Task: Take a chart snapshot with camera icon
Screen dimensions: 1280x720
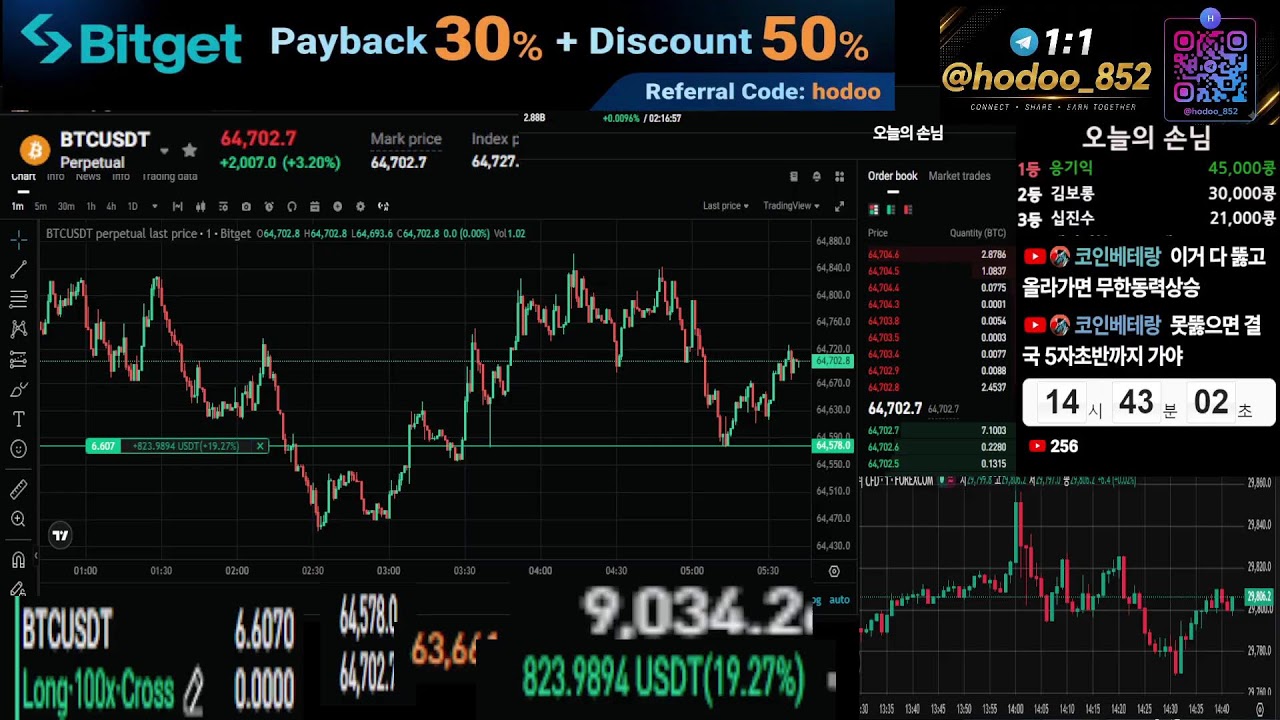Action: point(246,206)
